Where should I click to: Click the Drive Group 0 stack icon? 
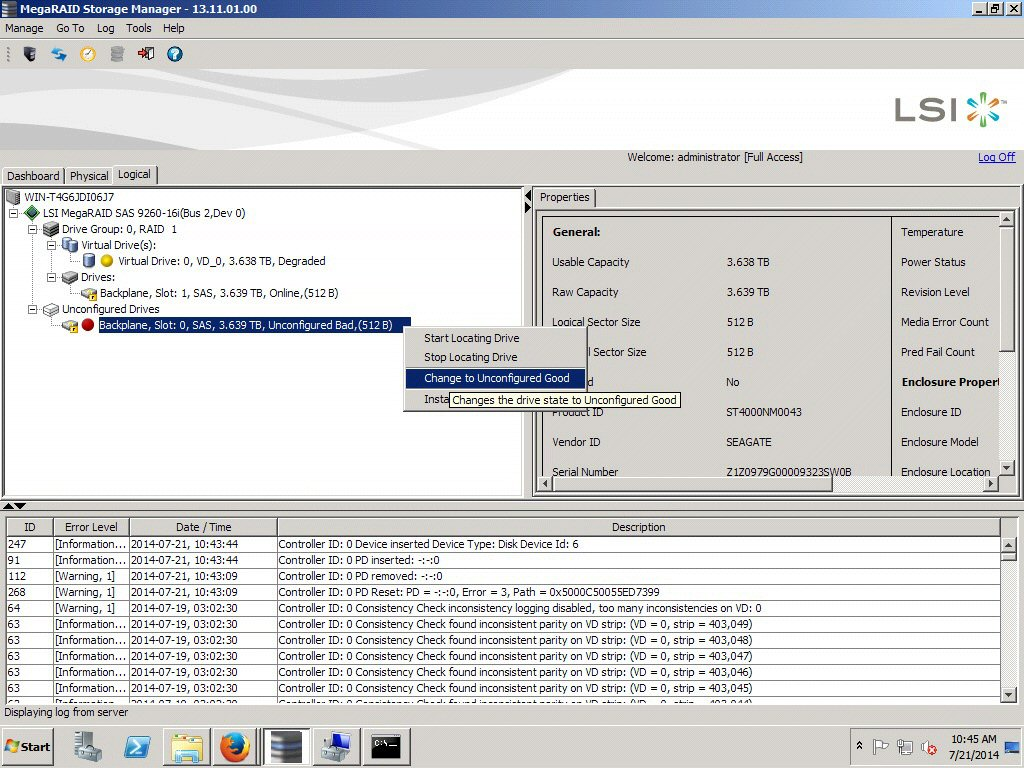pos(50,229)
